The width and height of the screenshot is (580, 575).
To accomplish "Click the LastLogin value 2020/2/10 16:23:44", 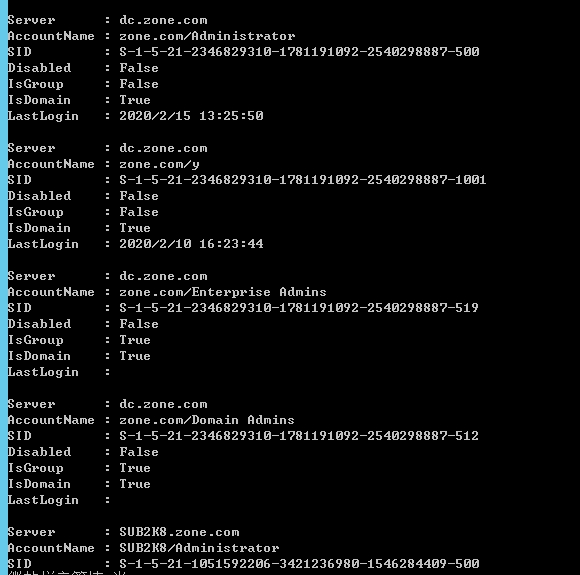I will pyautogui.click(x=191, y=244).
